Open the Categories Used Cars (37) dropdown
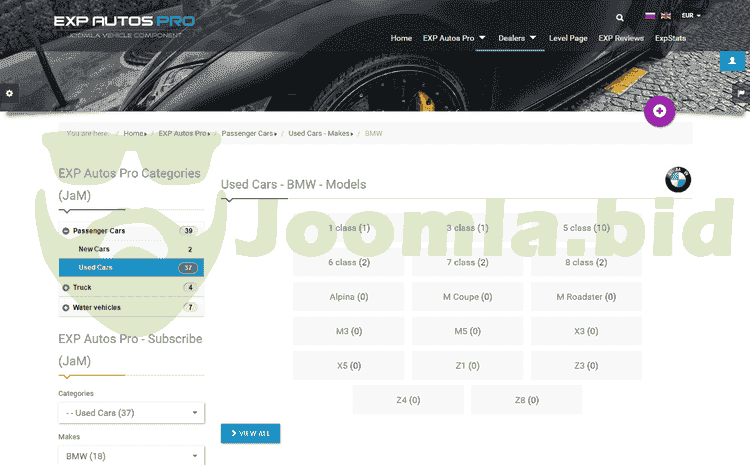Screen dimensions: 750x465 click(x=132, y=413)
